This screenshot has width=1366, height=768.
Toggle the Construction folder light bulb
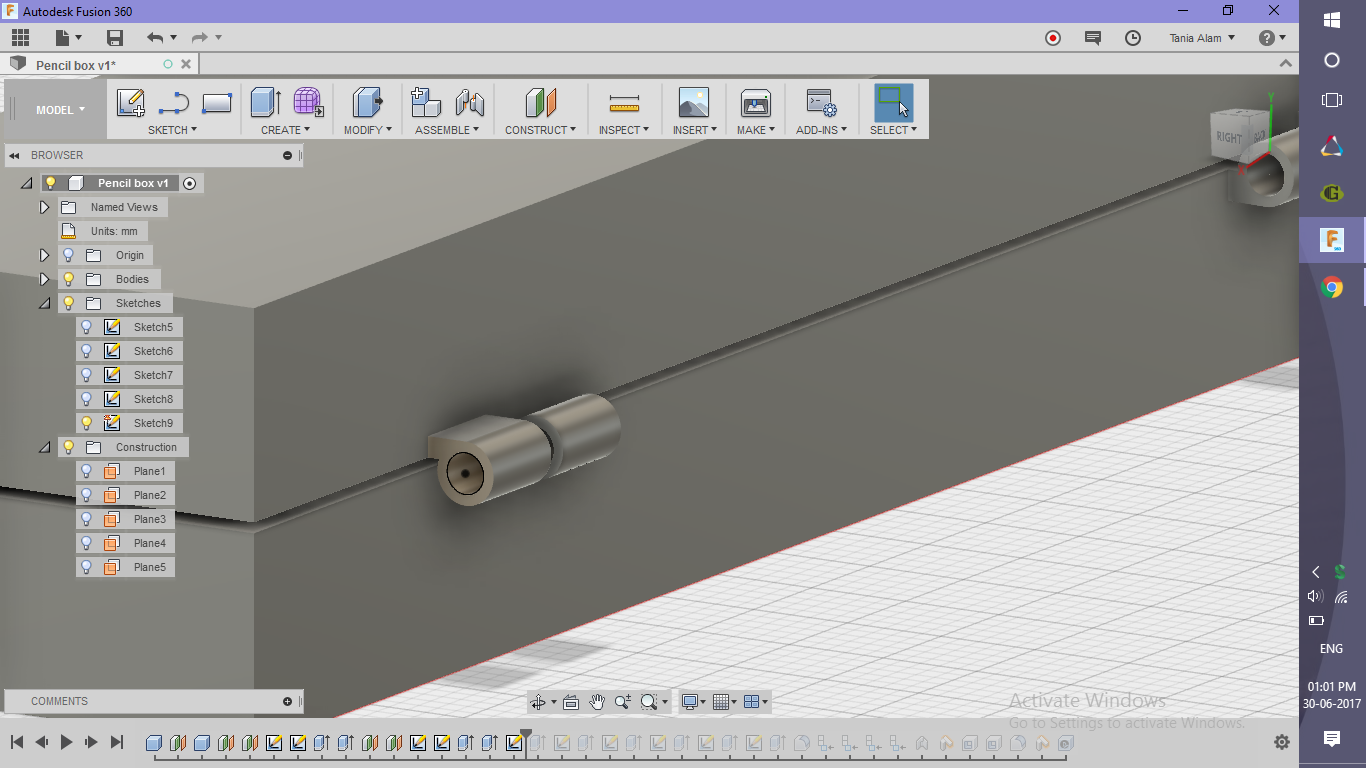69,447
